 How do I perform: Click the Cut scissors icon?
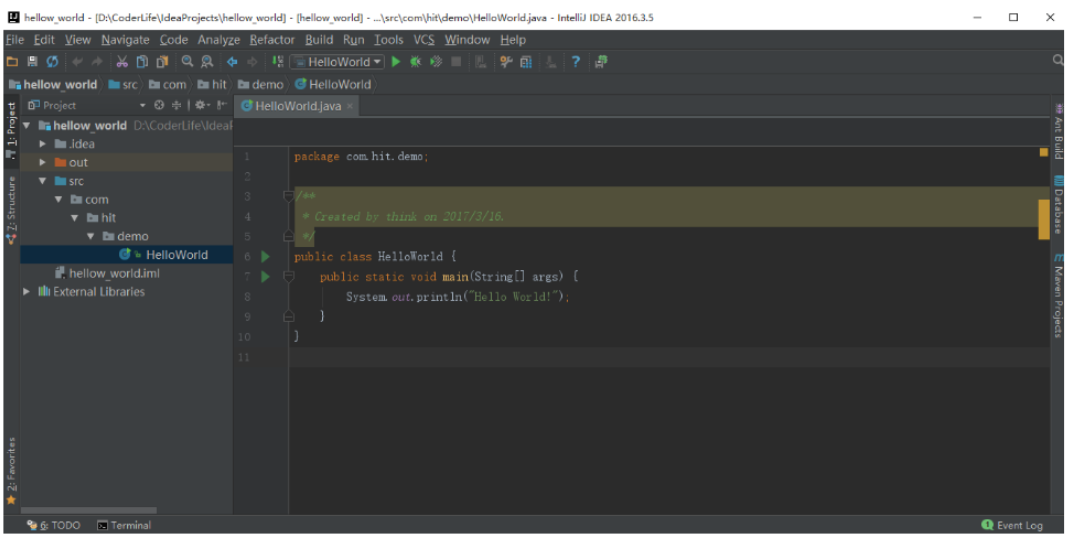(122, 62)
